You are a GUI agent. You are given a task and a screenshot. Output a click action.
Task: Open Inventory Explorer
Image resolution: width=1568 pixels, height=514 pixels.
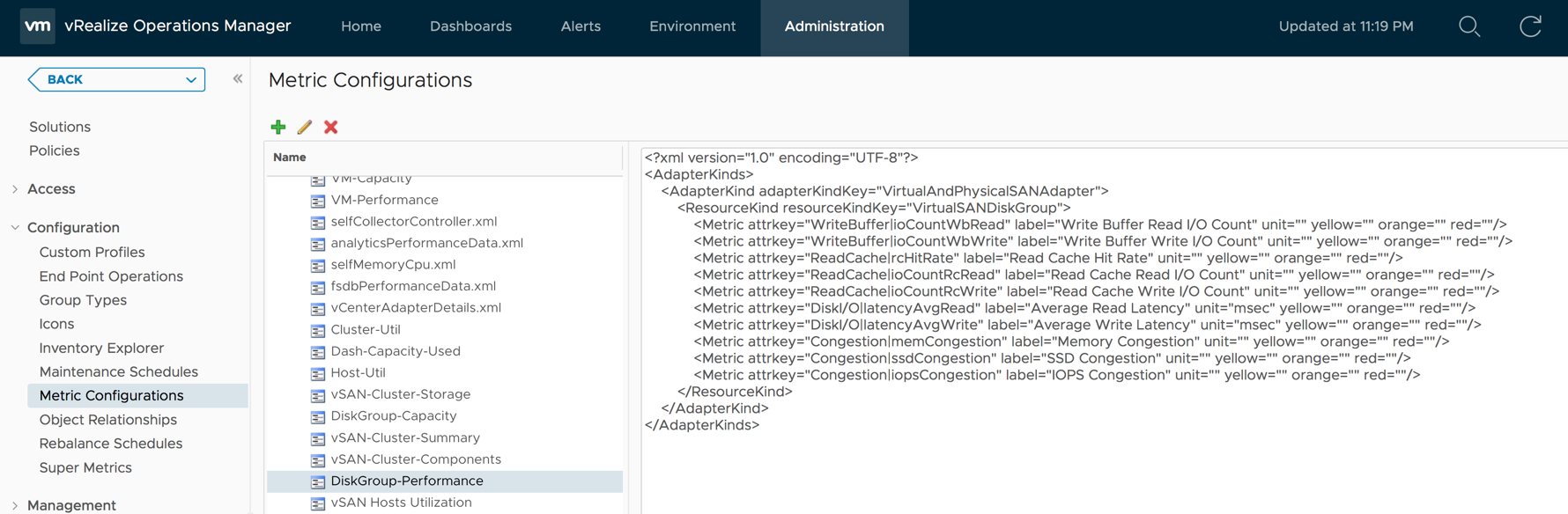click(x=101, y=348)
